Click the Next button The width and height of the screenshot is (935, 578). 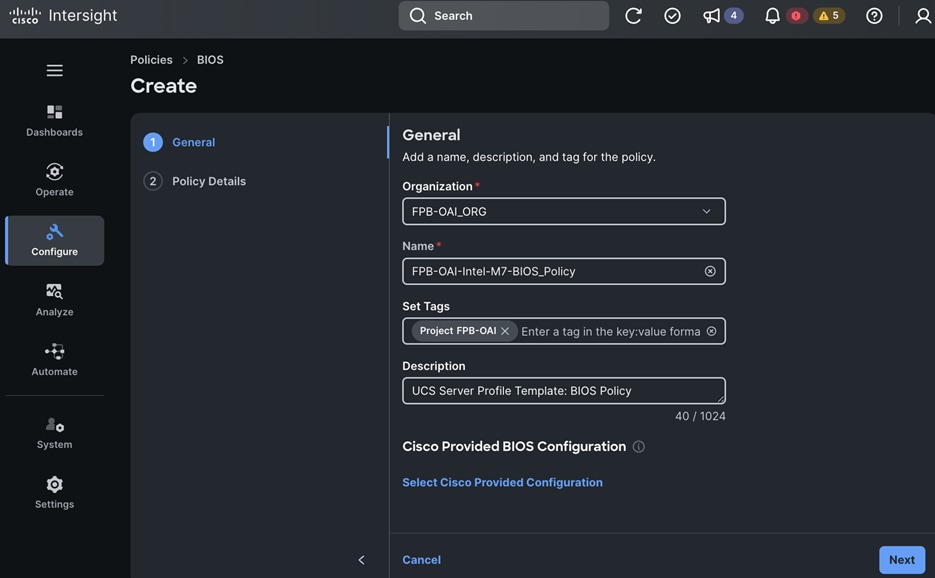pyautogui.click(x=902, y=560)
